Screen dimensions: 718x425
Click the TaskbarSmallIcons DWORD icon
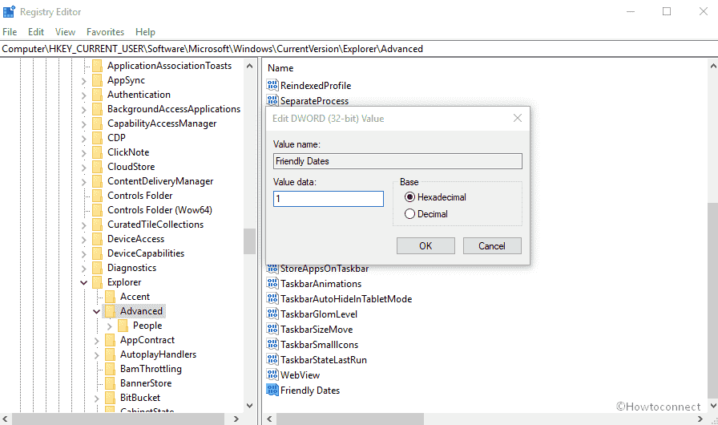pyautogui.click(x=272, y=344)
